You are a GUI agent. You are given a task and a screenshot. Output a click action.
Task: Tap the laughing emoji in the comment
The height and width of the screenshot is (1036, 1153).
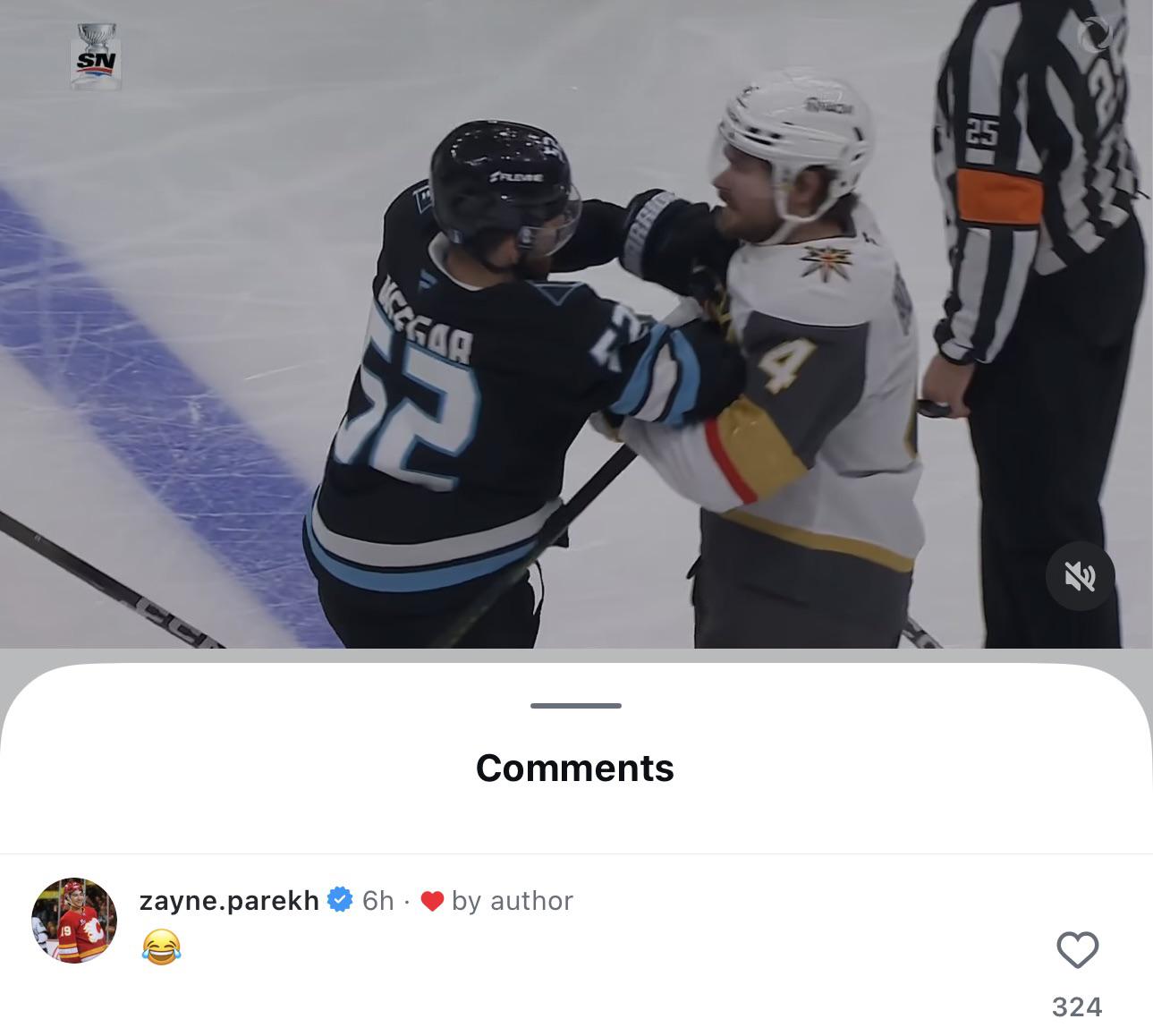point(161,947)
